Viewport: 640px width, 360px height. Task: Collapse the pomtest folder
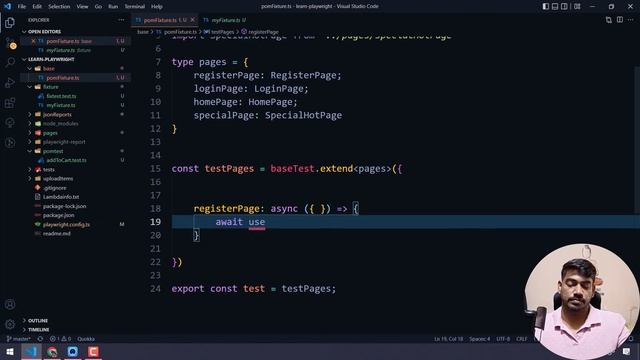53,151
